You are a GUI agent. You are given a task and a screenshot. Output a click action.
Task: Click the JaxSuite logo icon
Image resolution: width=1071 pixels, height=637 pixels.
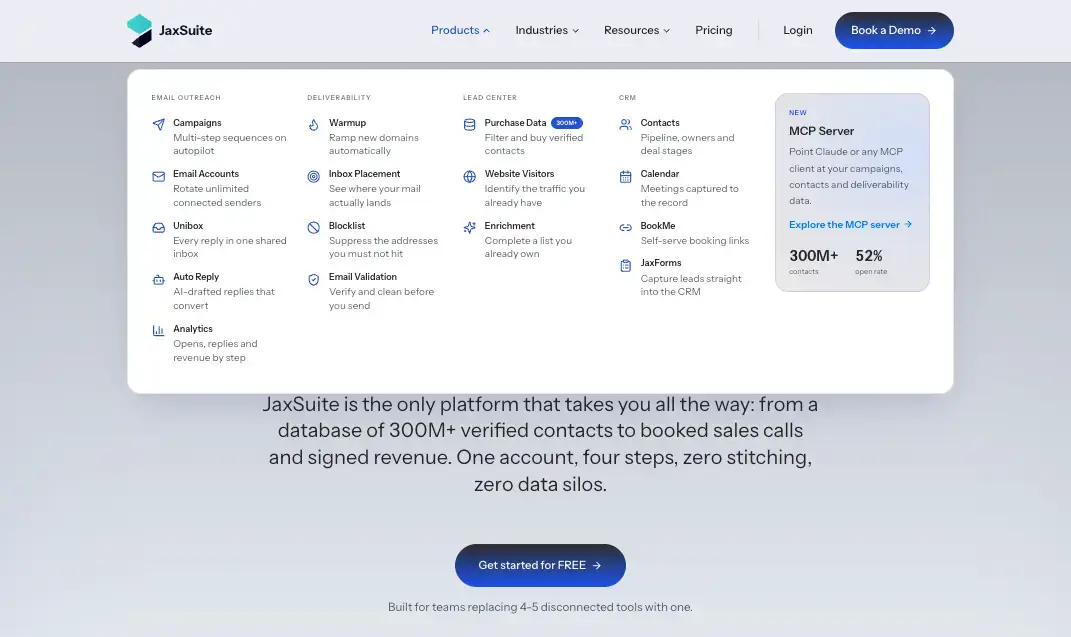pos(139,31)
